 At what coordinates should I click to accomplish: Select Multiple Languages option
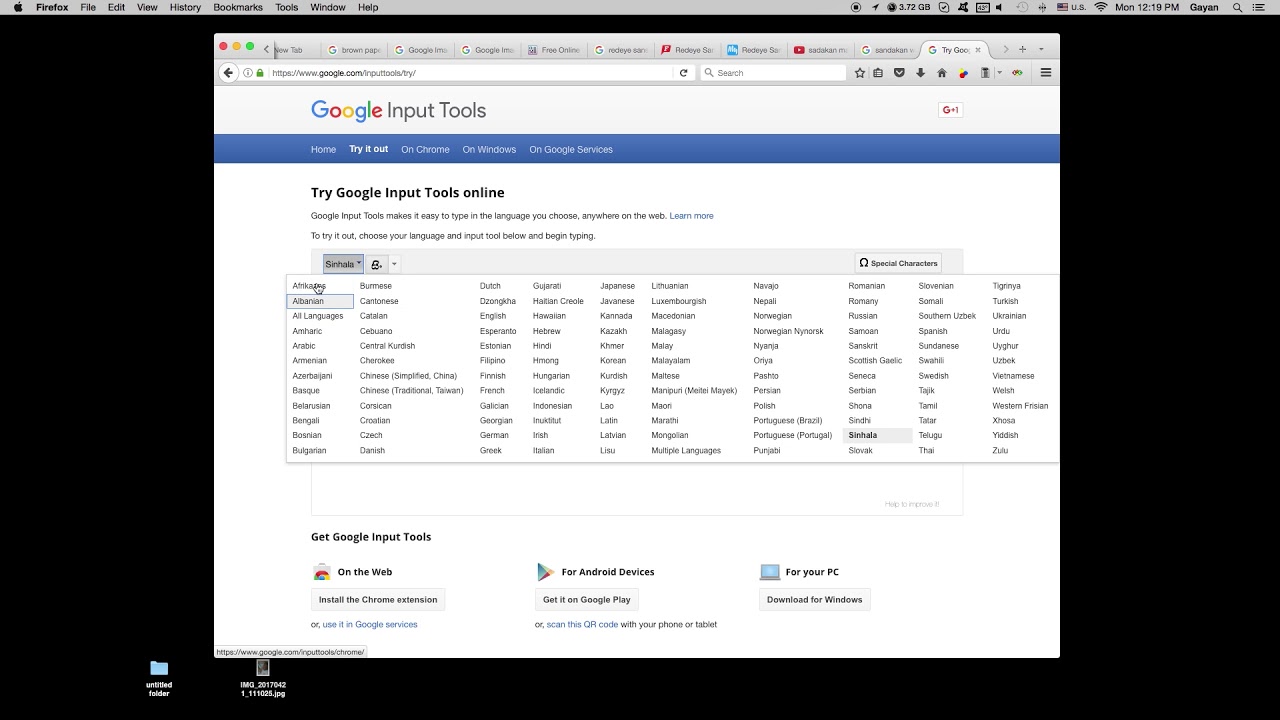pyautogui.click(x=686, y=451)
